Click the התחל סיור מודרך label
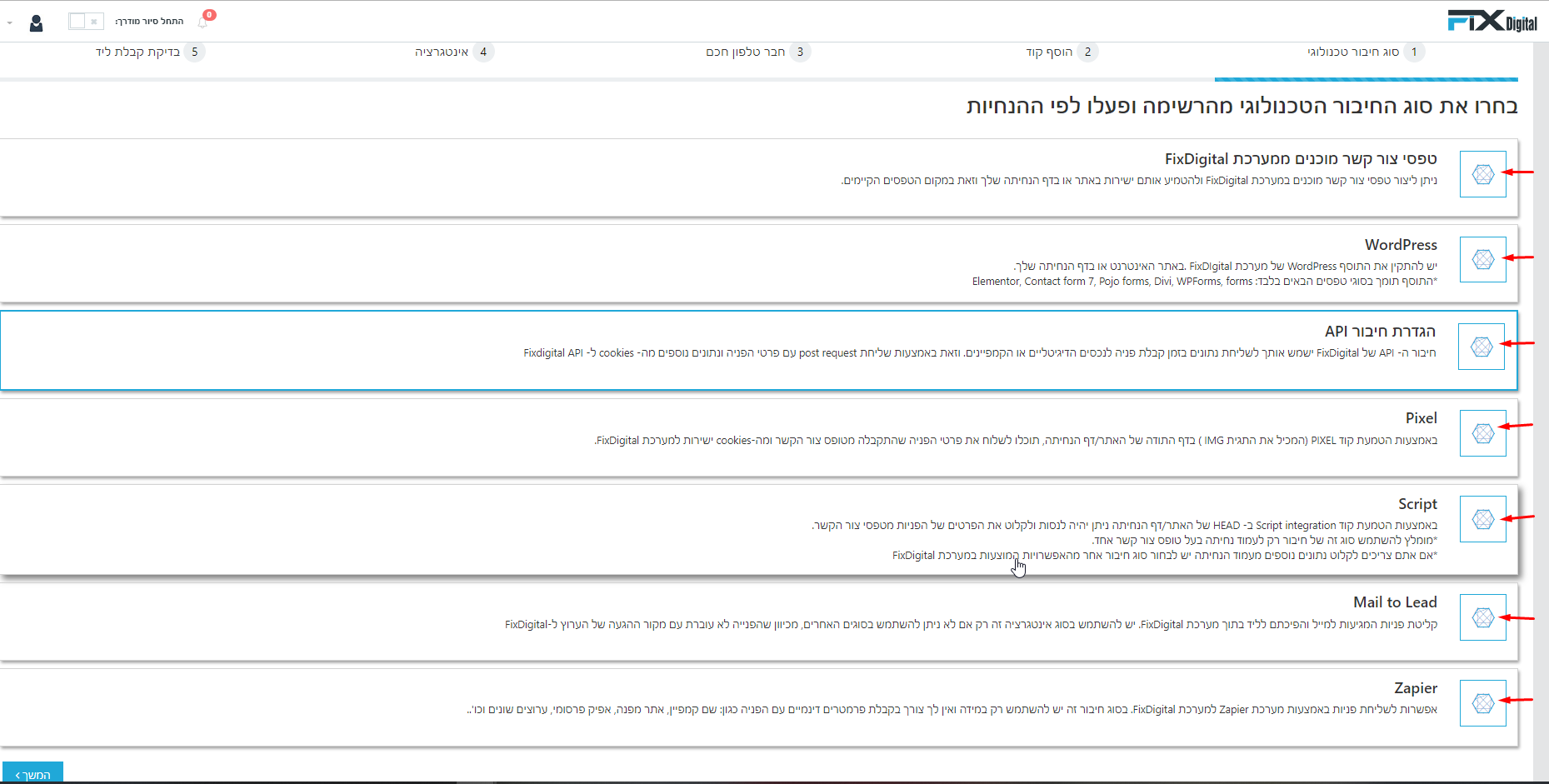This screenshot has height=784, width=1549. [x=149, y=22]
